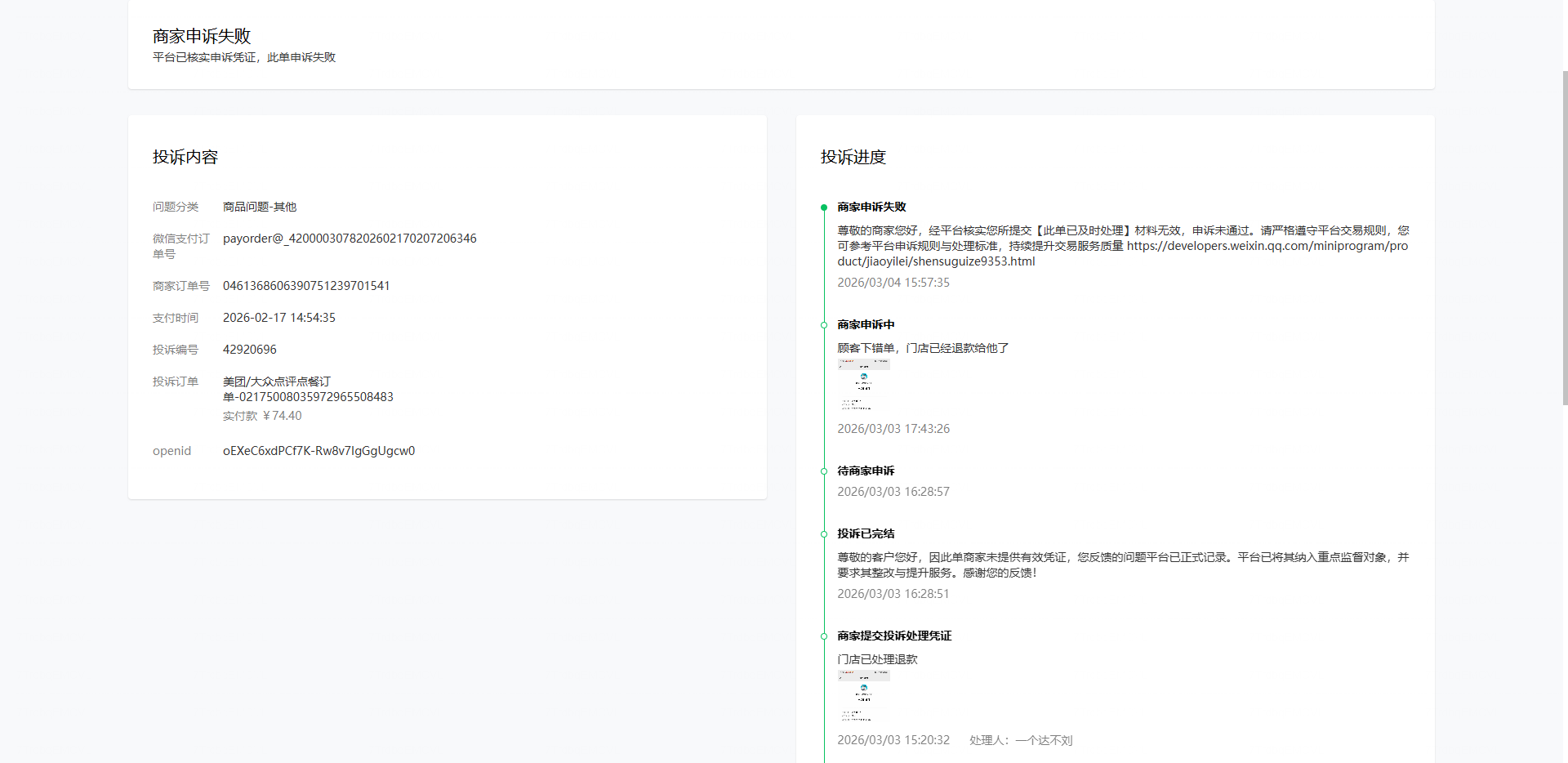Select the complaint number 42920696

pos(250,350)
